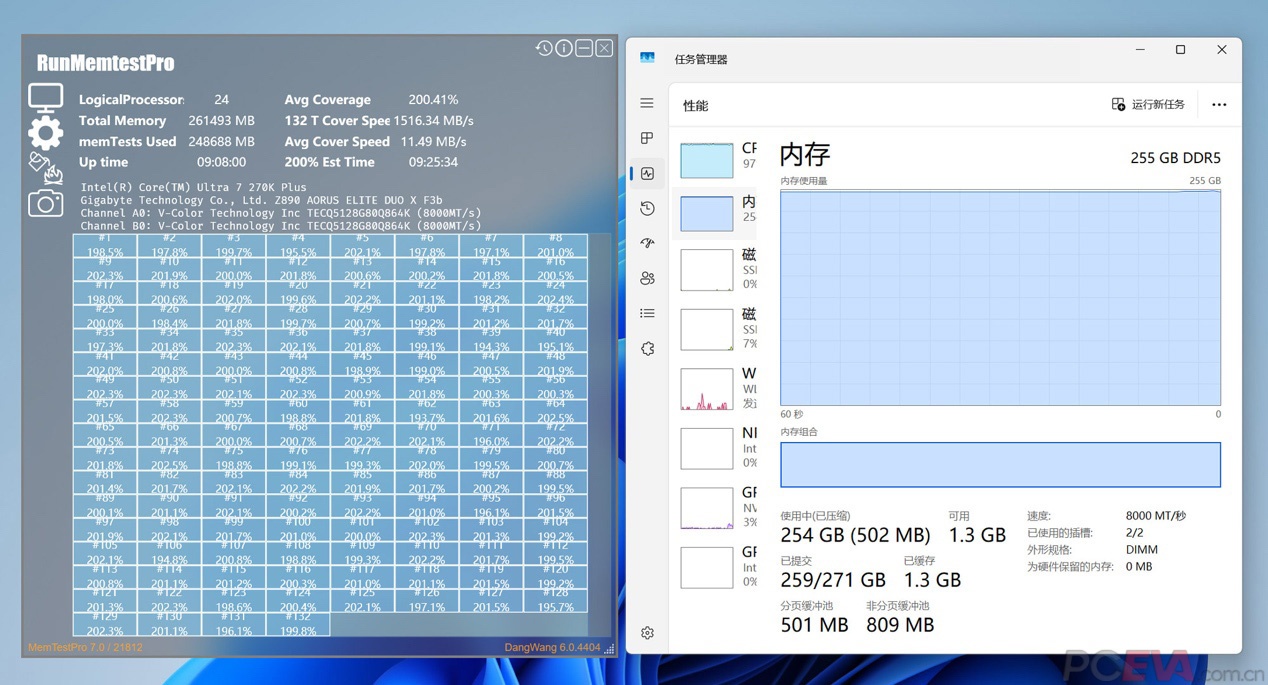Click the Gigabyte Z890 AORUS motherboard line

pyautogui.click(x=261, y=200)
